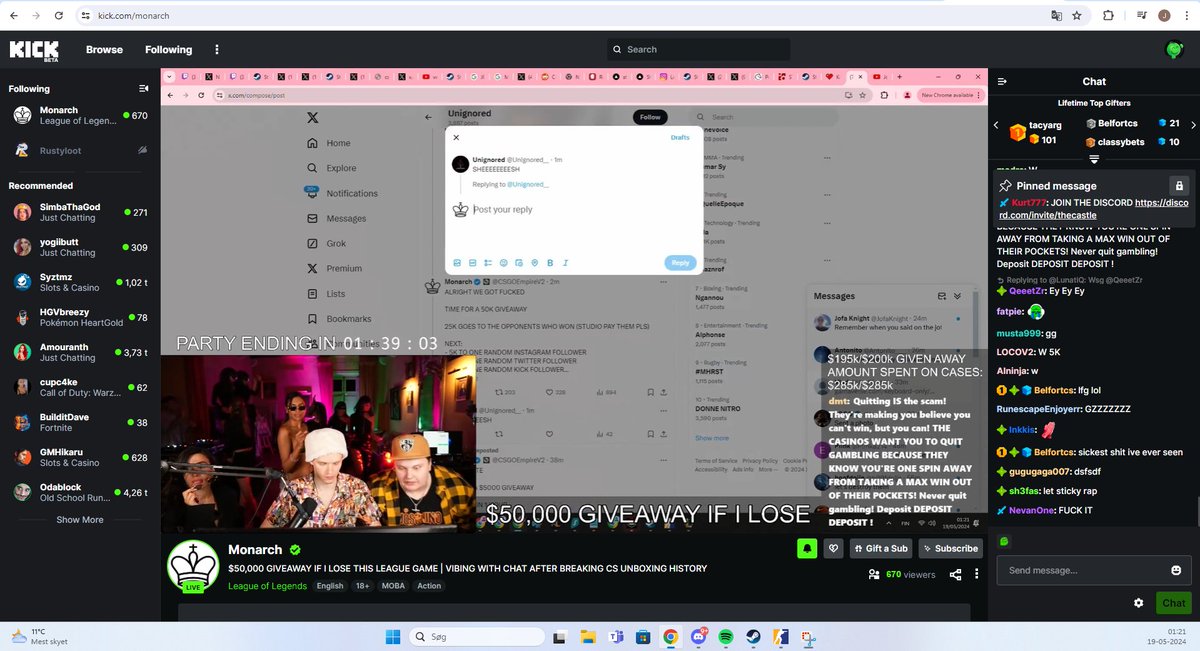Open Amouranth channel
Image resolution: width=1200 pixels, height=651 pixels.
click(x=80, y=352)
